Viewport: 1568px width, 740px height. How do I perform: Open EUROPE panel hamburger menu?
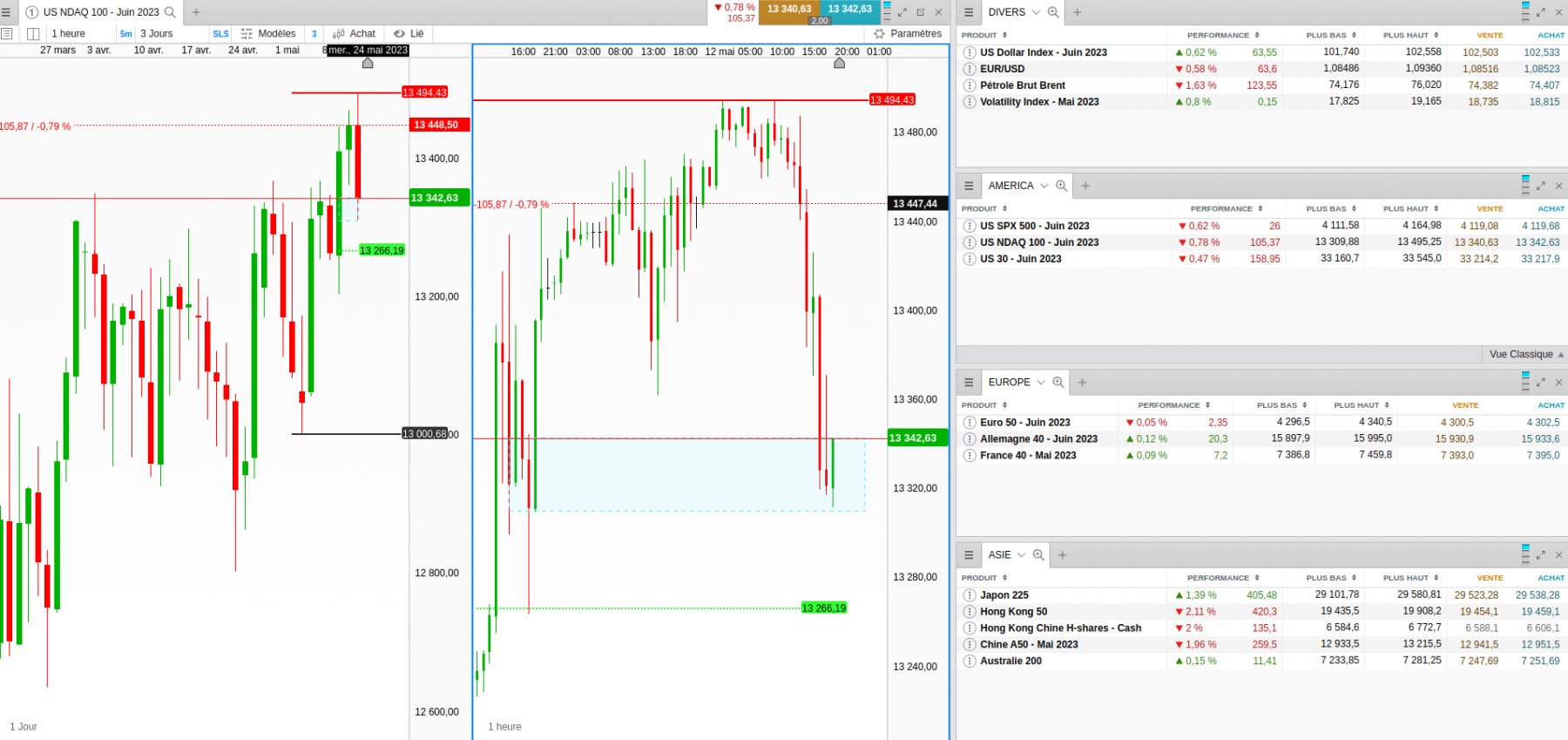point(969,382)
